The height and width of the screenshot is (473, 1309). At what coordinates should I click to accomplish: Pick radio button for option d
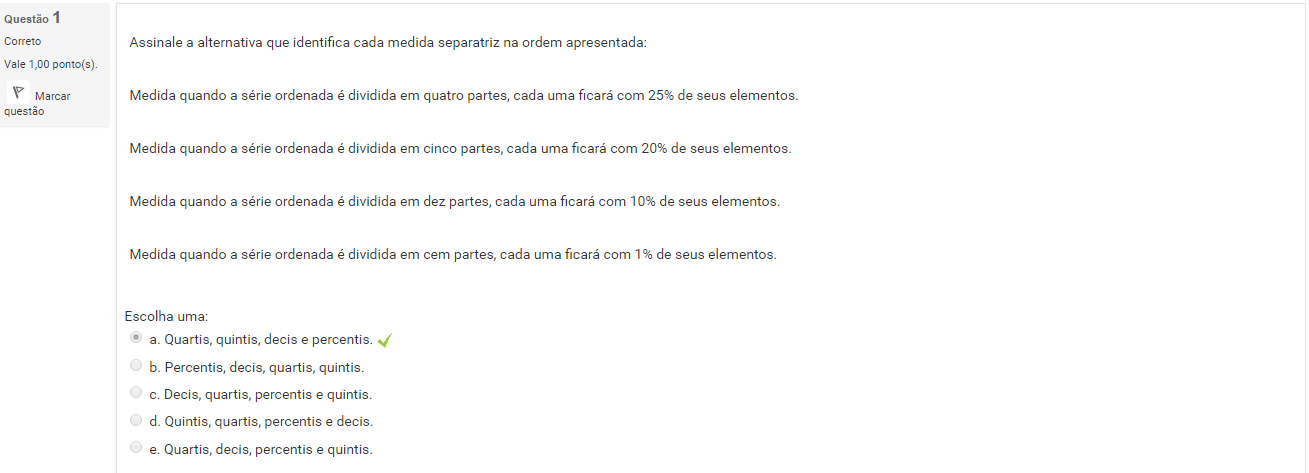pos(136,420)
